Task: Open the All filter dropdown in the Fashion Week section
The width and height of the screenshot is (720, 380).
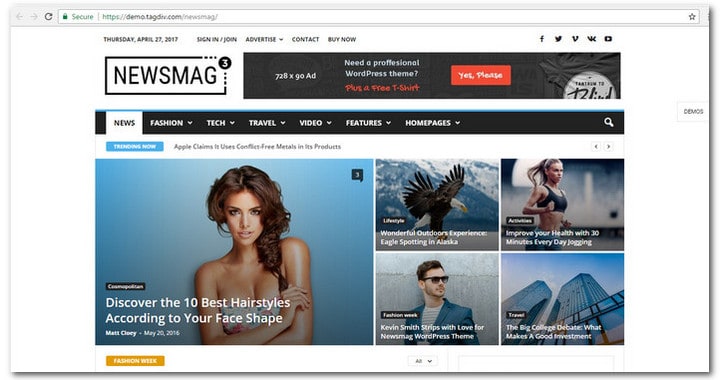Action: (423, 361)
